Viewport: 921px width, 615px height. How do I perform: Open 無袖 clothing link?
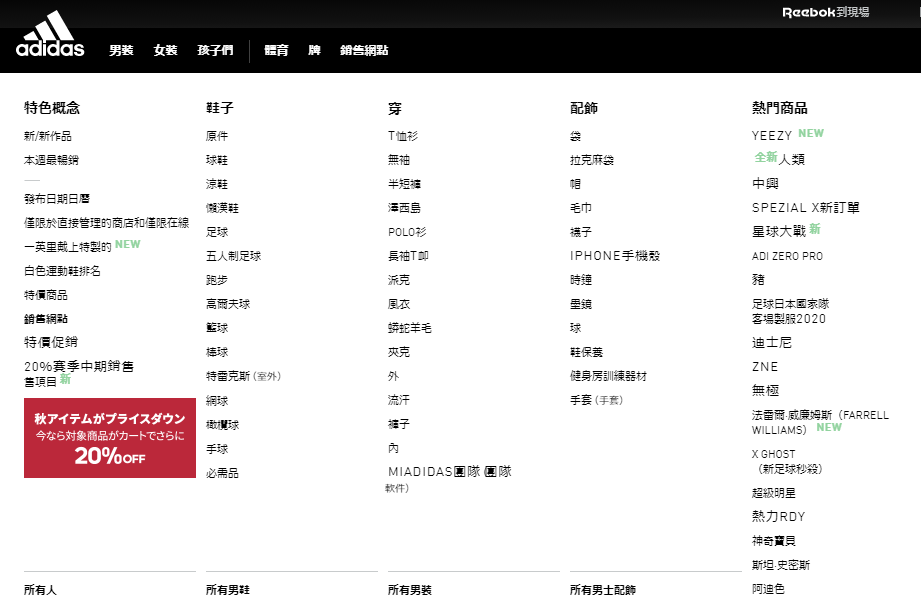pyautogui.click(x=399, y=160)
